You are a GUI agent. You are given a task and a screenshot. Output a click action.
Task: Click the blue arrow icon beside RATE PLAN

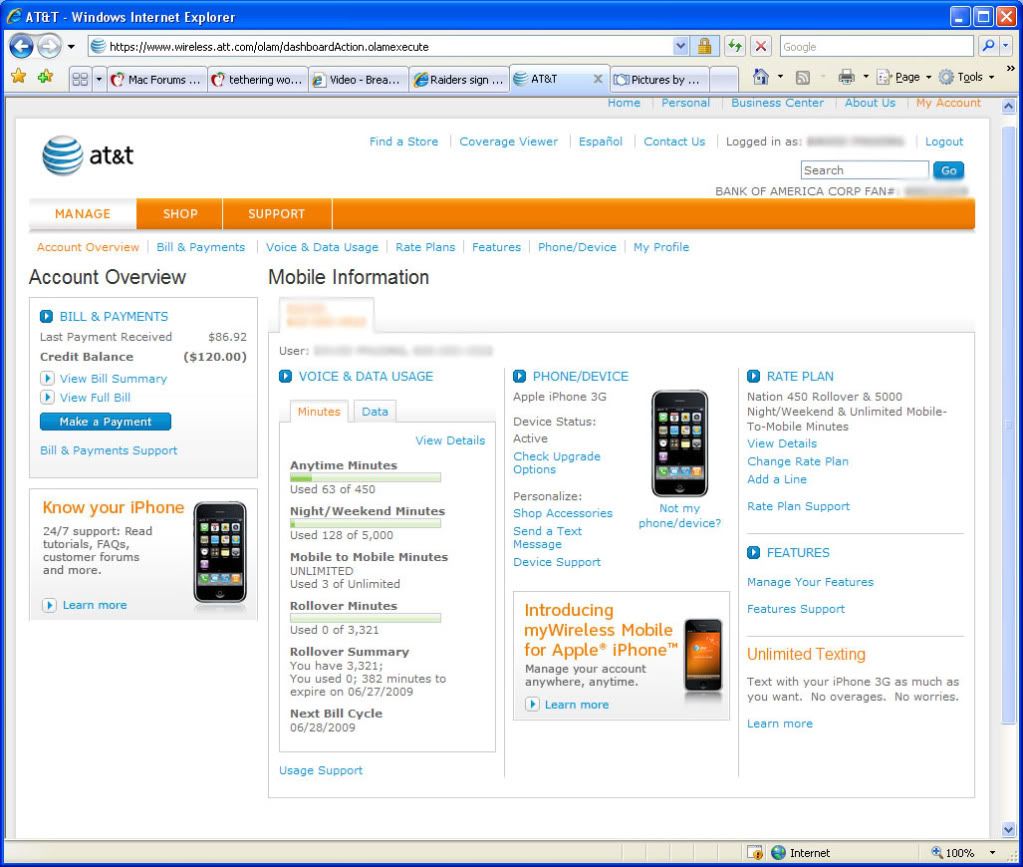pyautogui.click(x=754, y=376)
